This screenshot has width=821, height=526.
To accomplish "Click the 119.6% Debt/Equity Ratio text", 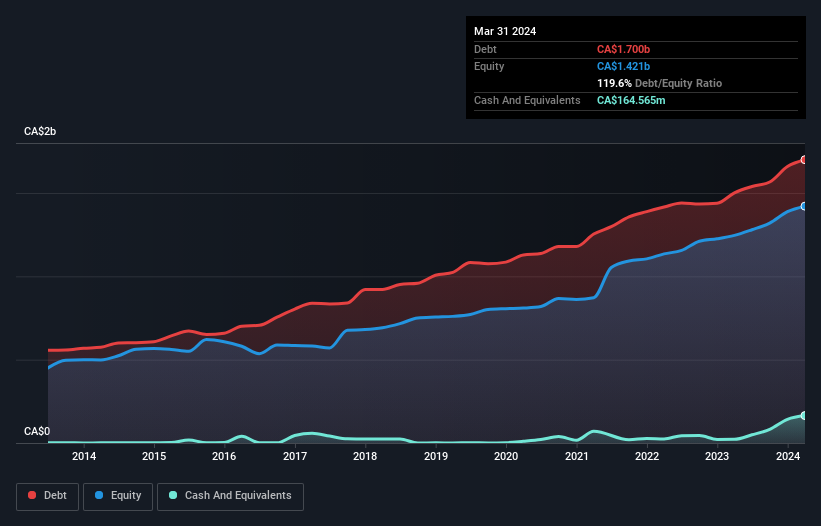I will (659, 83).
